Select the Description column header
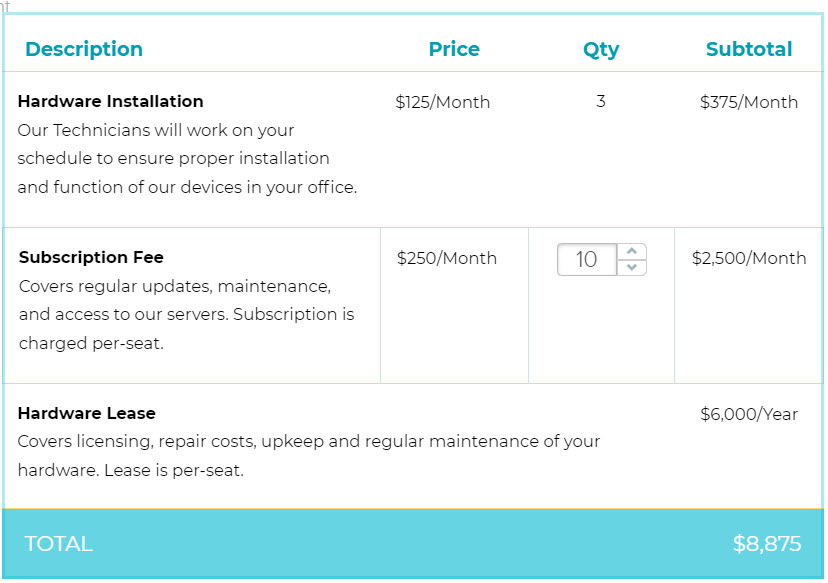This screenshot has width=828, height=583. 84,49
